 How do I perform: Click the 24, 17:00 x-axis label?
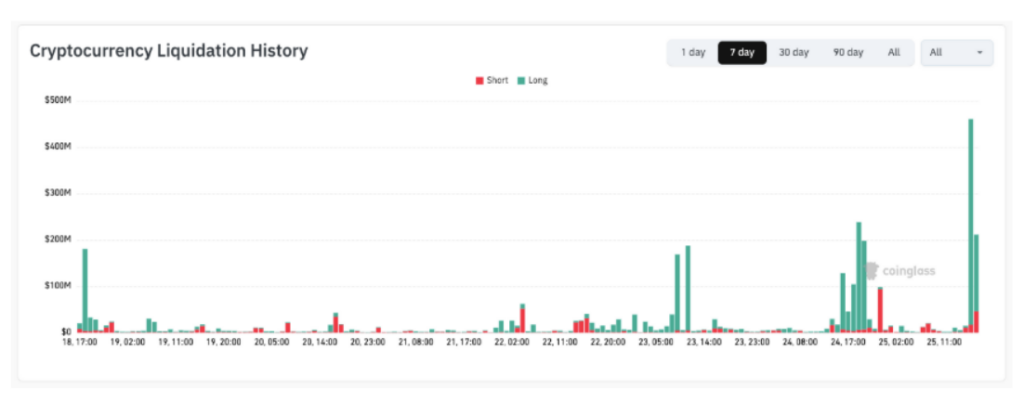849,341
